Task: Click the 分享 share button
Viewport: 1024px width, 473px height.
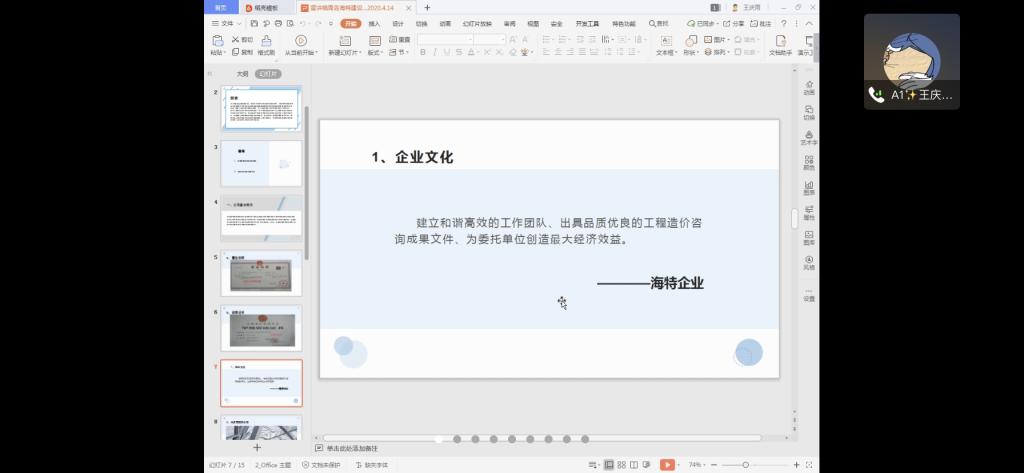Action: 736,23
